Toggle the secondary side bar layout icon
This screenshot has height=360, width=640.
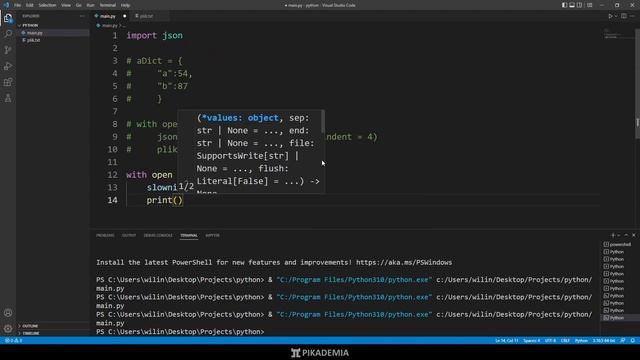coord(580,5)
